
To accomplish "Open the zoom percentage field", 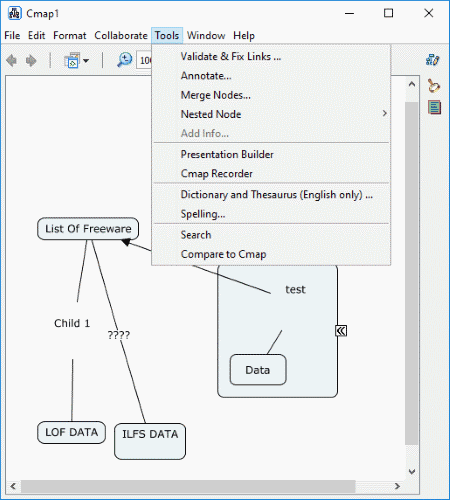I will [144, 61].
